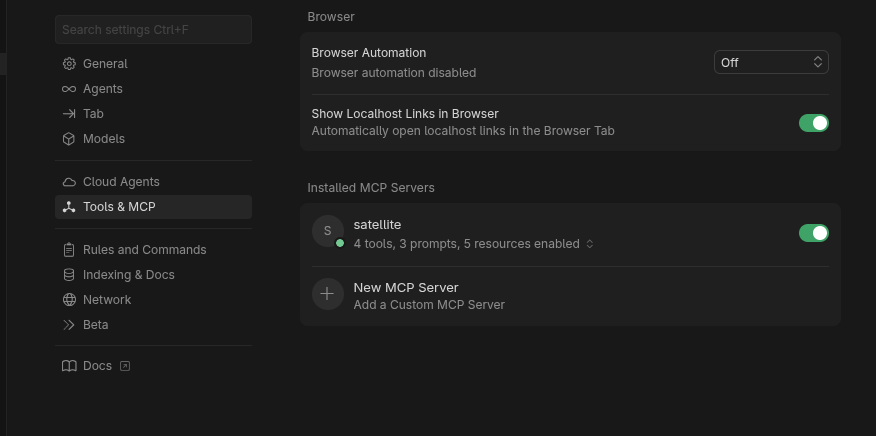This screenshot has width=876, height=436.
Task: Click the satellite server avatar icon
Action: (327, 231)
